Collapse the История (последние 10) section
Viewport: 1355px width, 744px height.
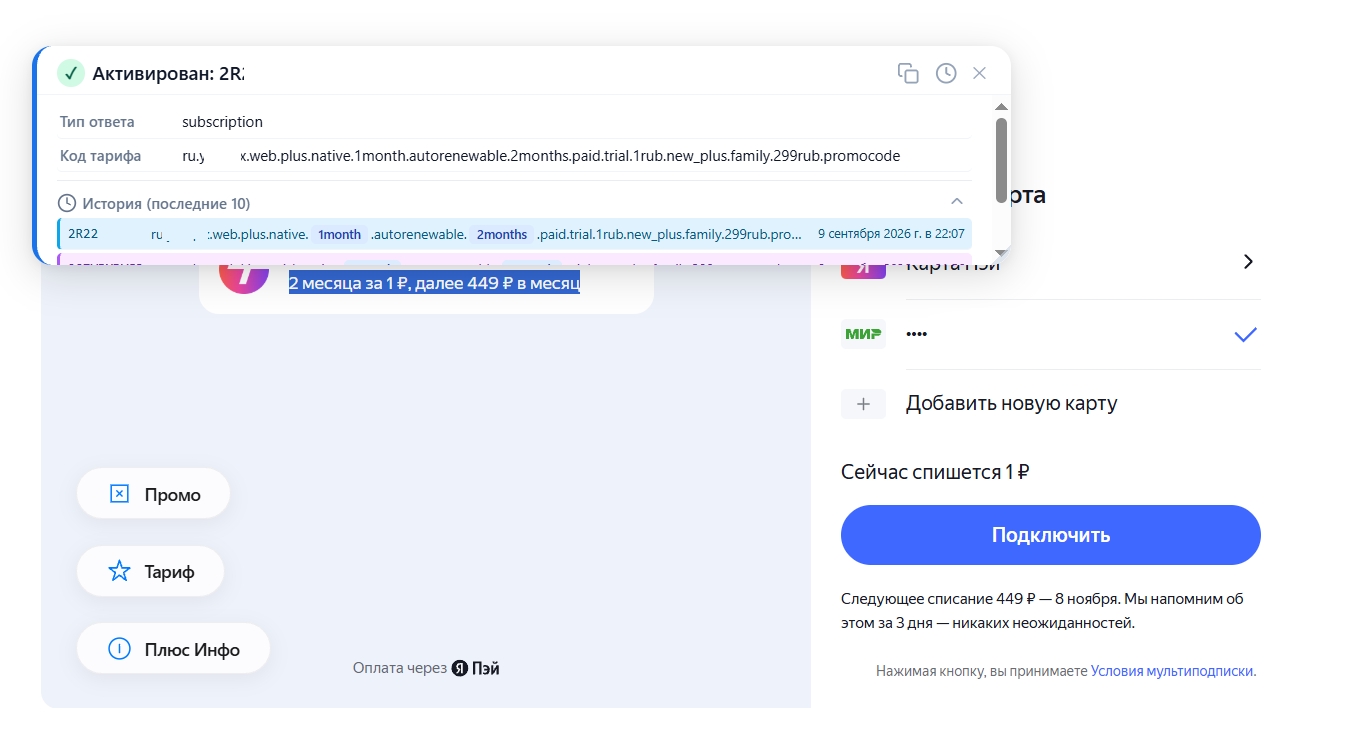(957, 201)
